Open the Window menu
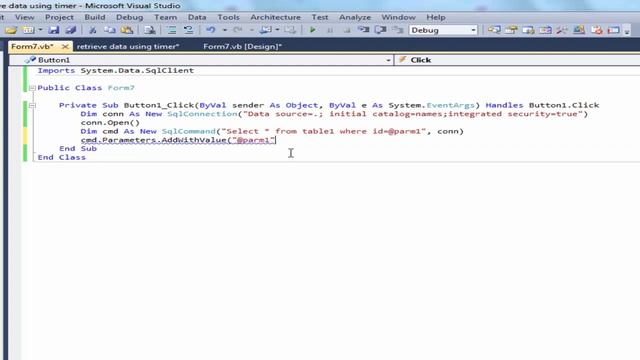 (x=398, y=17)
